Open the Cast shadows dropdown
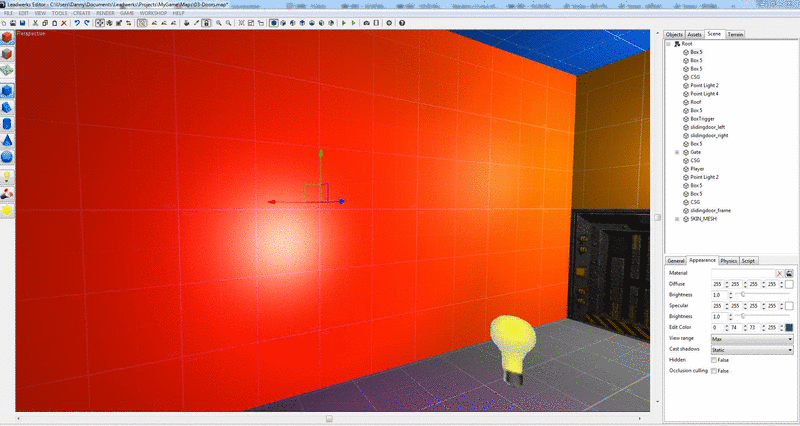800x426 pixels. coord(752,349)
